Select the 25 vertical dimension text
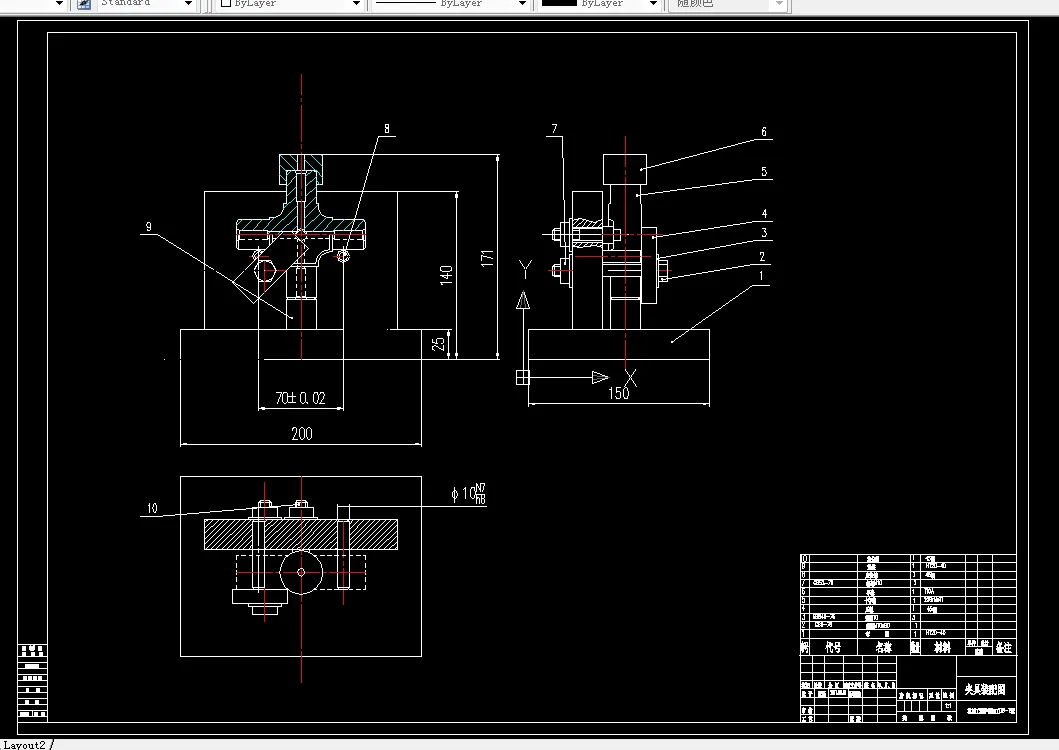The height and width of the screenshot is (750, 1059). tap(438, 343)
